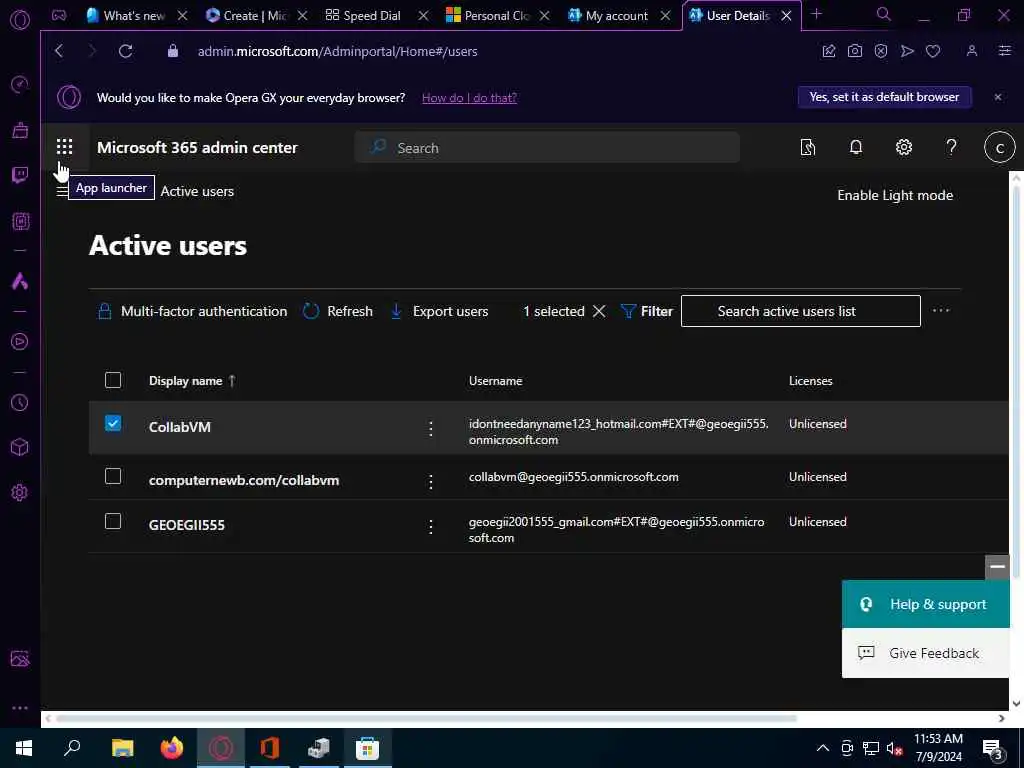Screen dimensions: 1024x768
Task: Open Opera GX Corner gamepad icon
Action: tap(59, 15)
